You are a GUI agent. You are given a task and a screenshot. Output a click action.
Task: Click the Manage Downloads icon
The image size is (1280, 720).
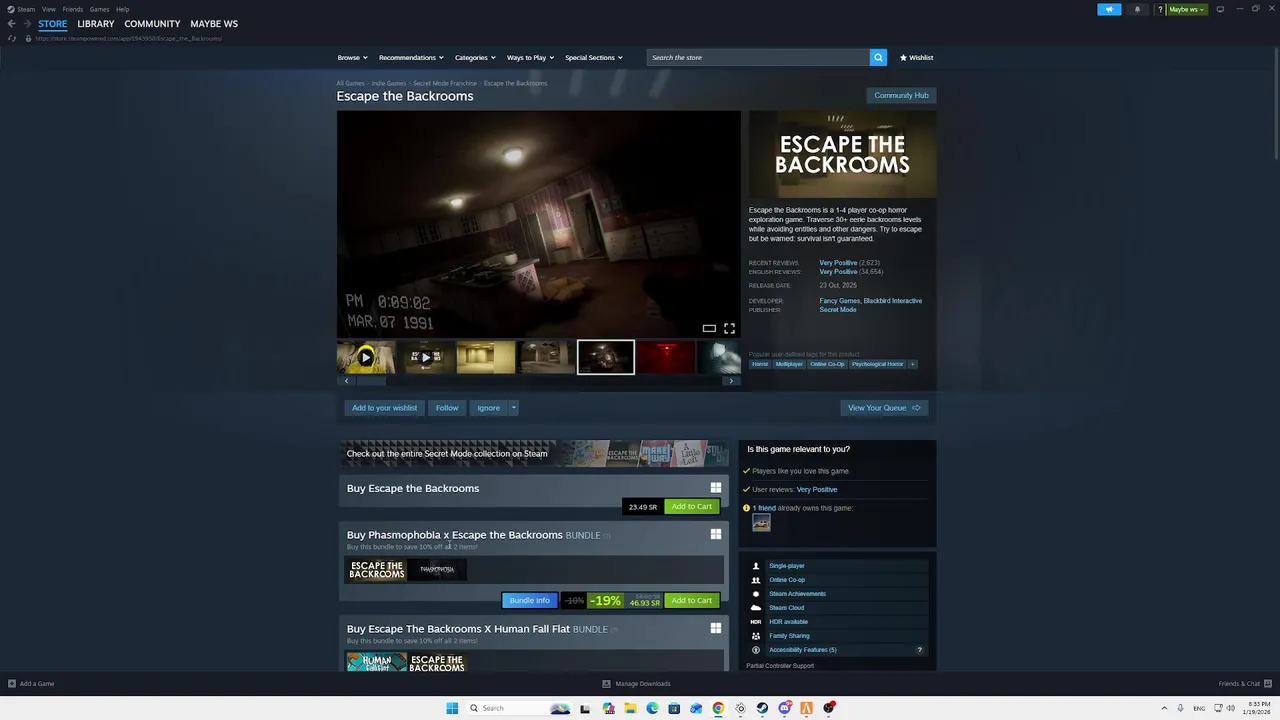click(606, 684)
